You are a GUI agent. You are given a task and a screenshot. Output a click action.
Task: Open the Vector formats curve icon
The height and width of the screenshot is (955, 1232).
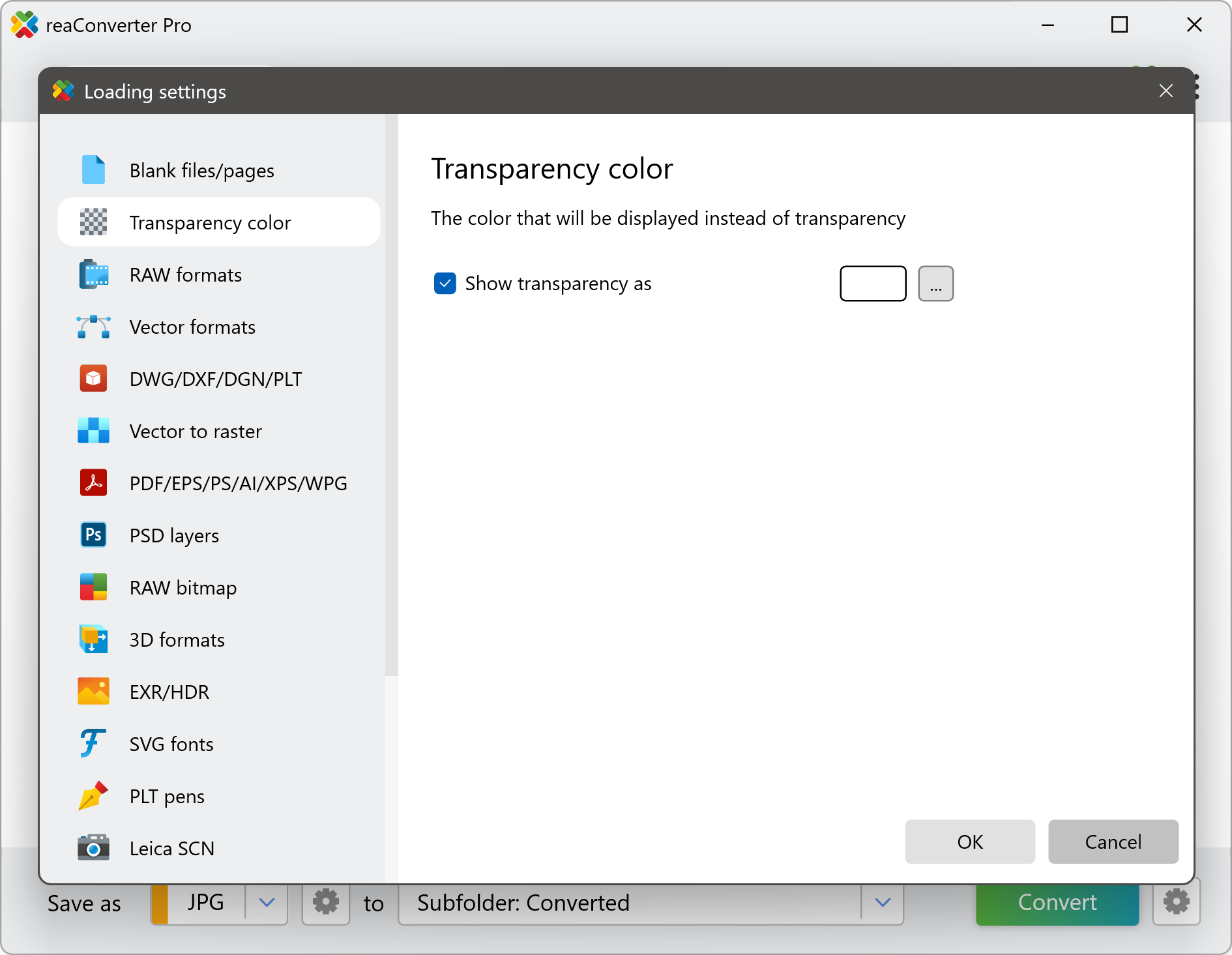93,327
